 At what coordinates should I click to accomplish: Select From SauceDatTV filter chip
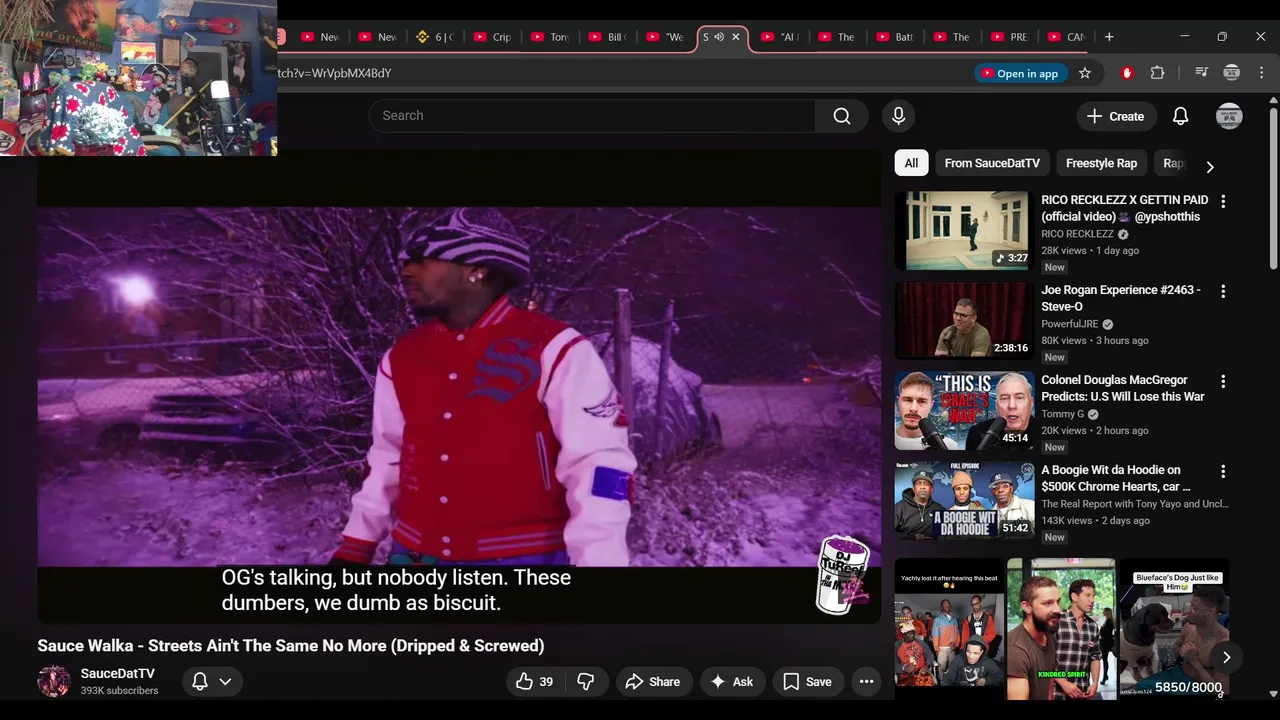click(992, 163)
